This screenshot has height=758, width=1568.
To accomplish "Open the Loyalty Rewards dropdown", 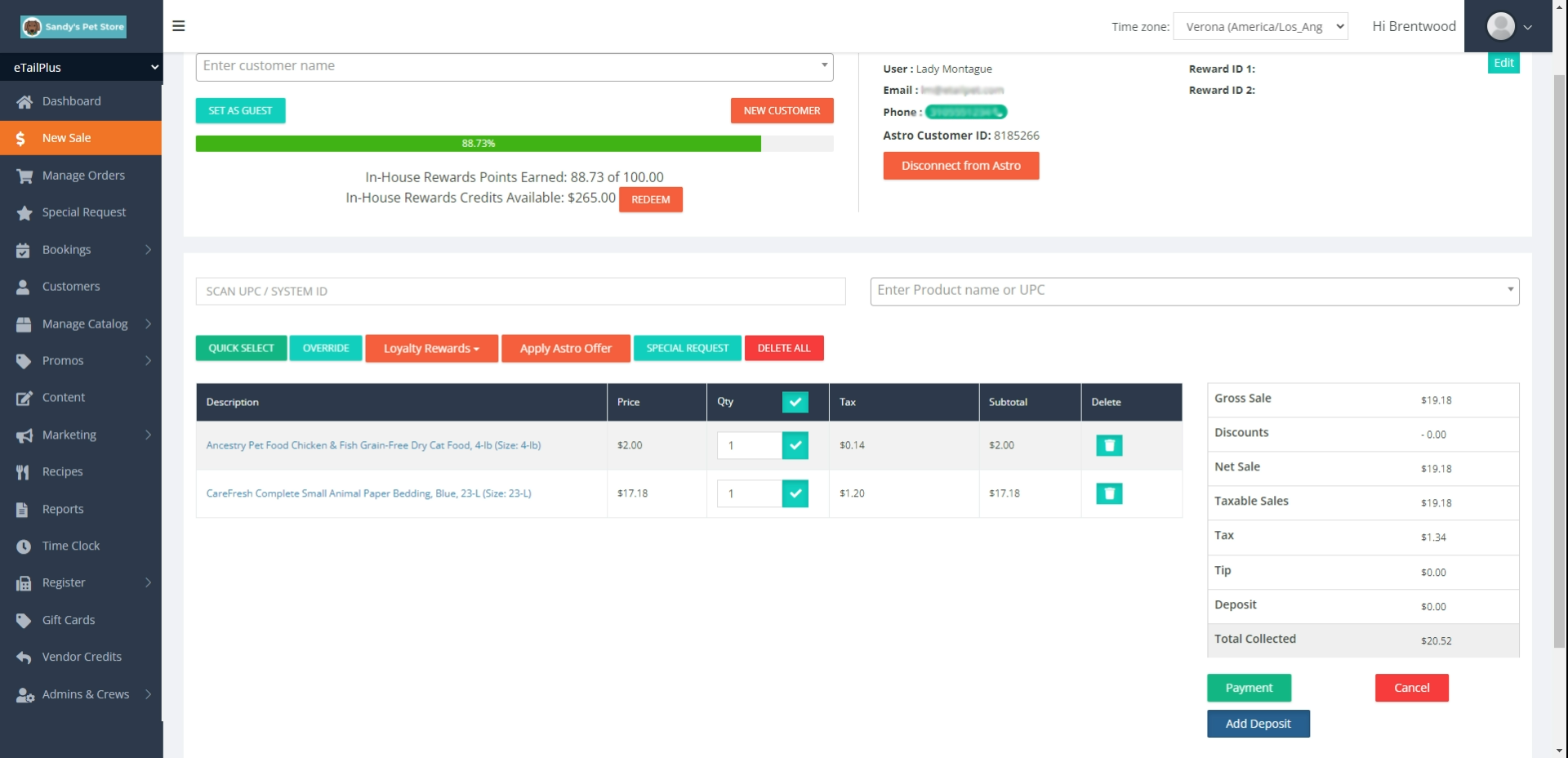I will 431,348.
